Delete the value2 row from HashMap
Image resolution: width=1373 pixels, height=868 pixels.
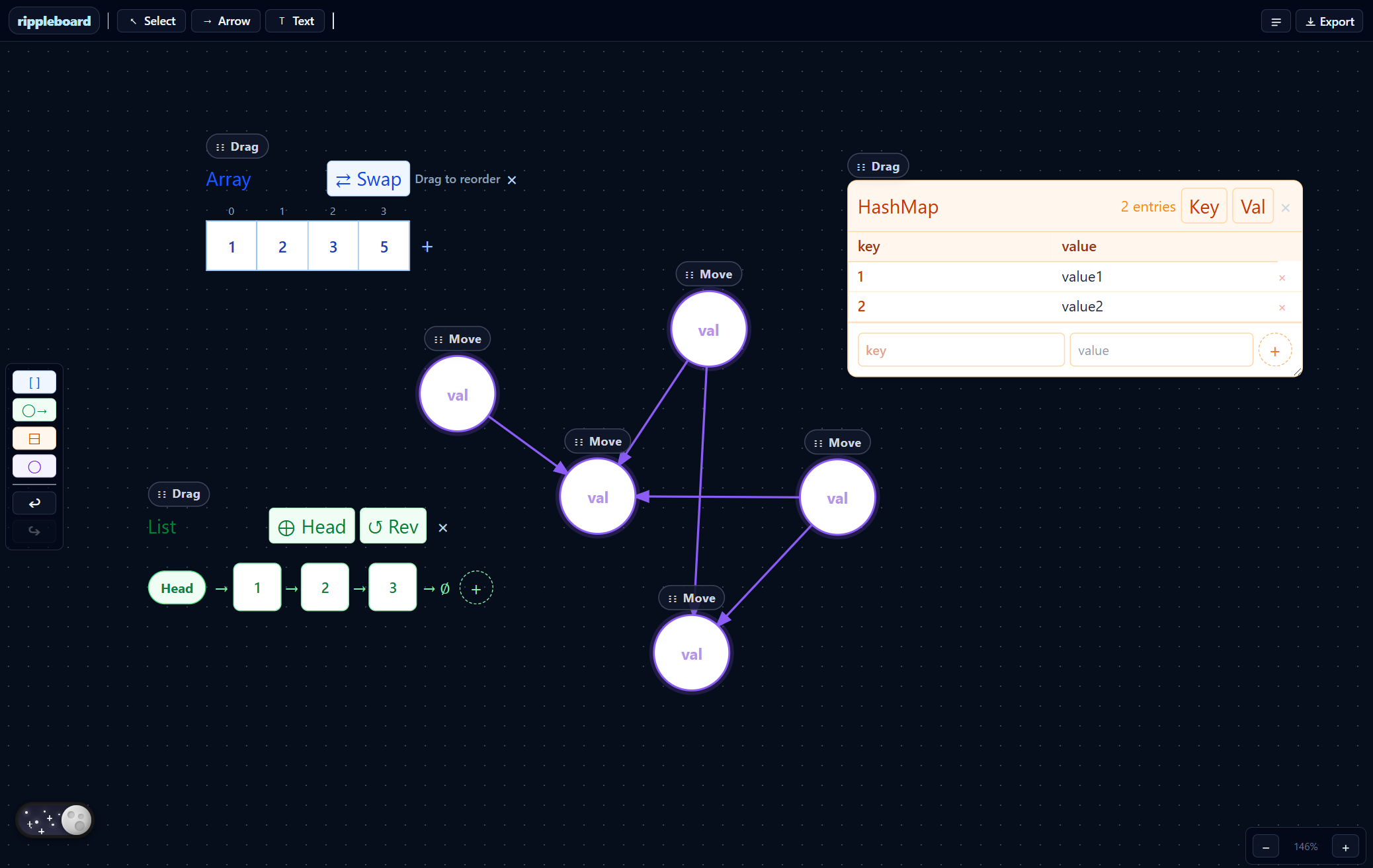pos(1282,307)
